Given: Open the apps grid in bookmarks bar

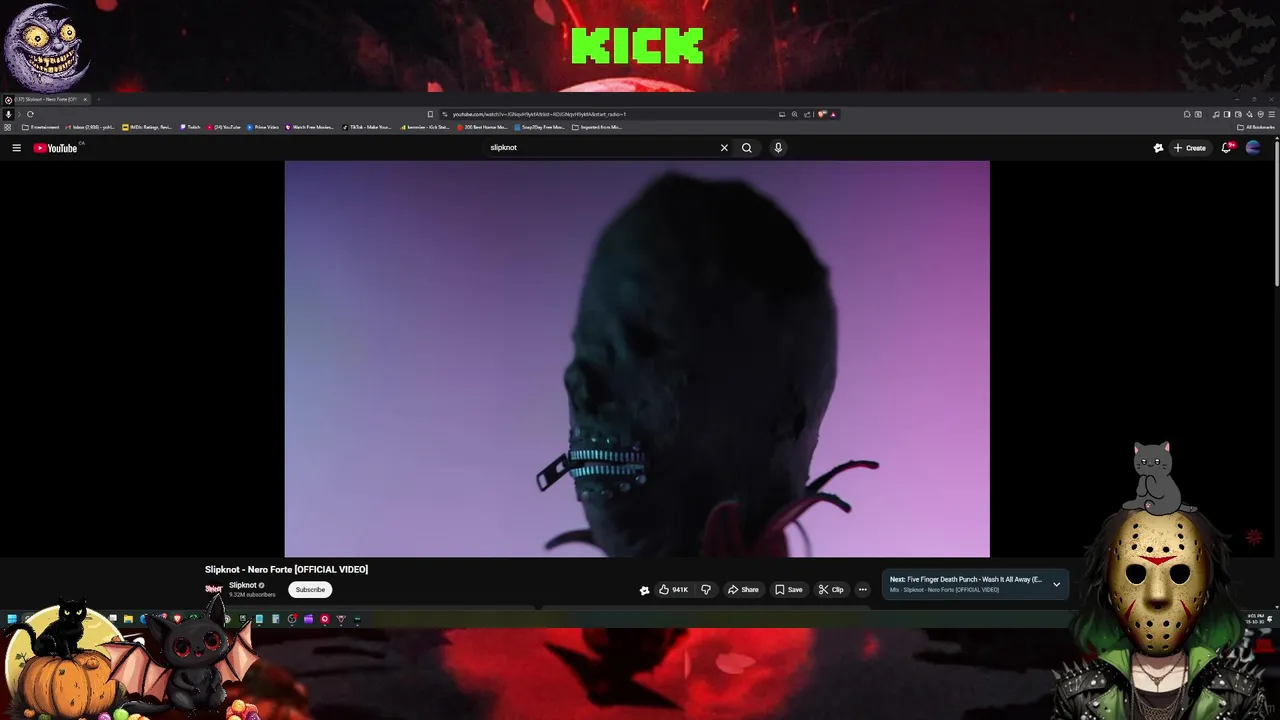Looking at the screenshot, I should [x=8, y=127].
